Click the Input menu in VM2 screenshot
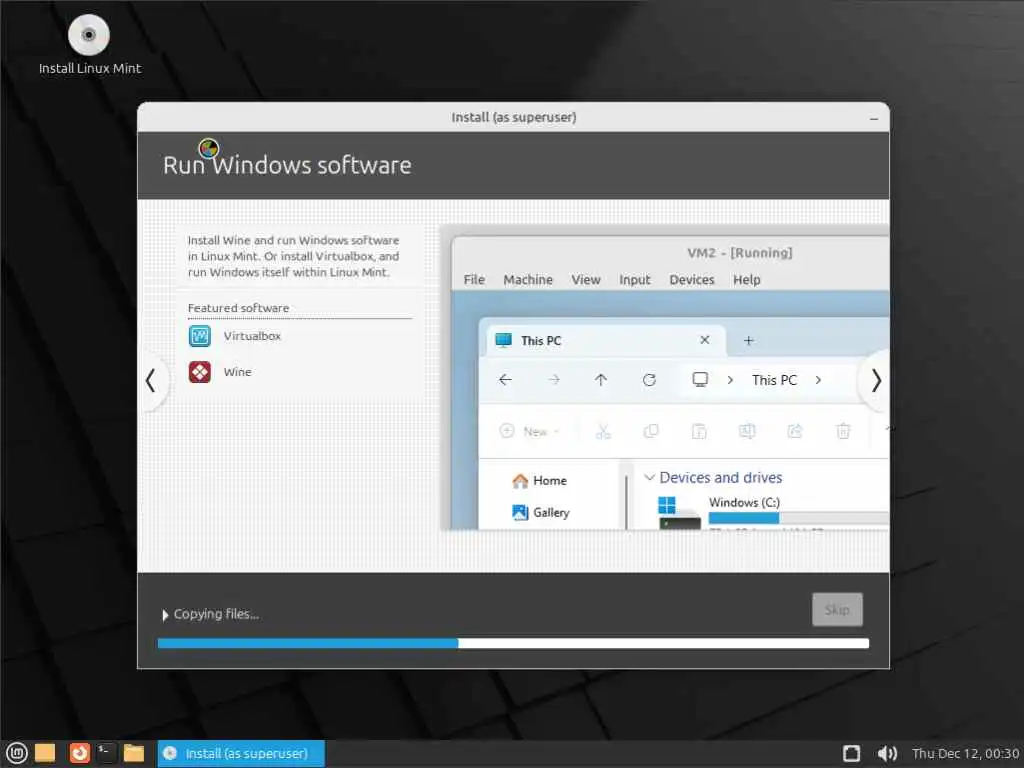The image size is (1024, 768). tap(635, 280)
